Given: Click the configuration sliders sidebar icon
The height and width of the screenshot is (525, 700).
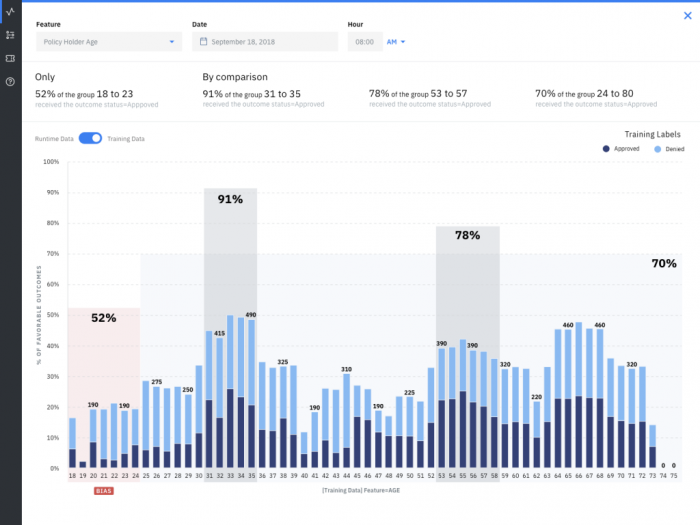Looking at the screenshot, I should click(x=10, y=35).
